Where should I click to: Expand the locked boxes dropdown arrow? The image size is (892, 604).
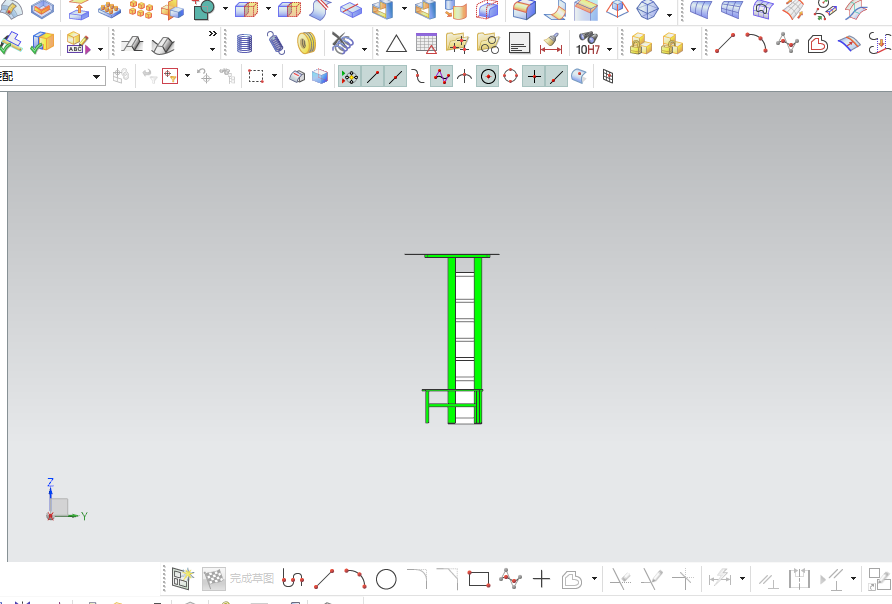(693, 49)
